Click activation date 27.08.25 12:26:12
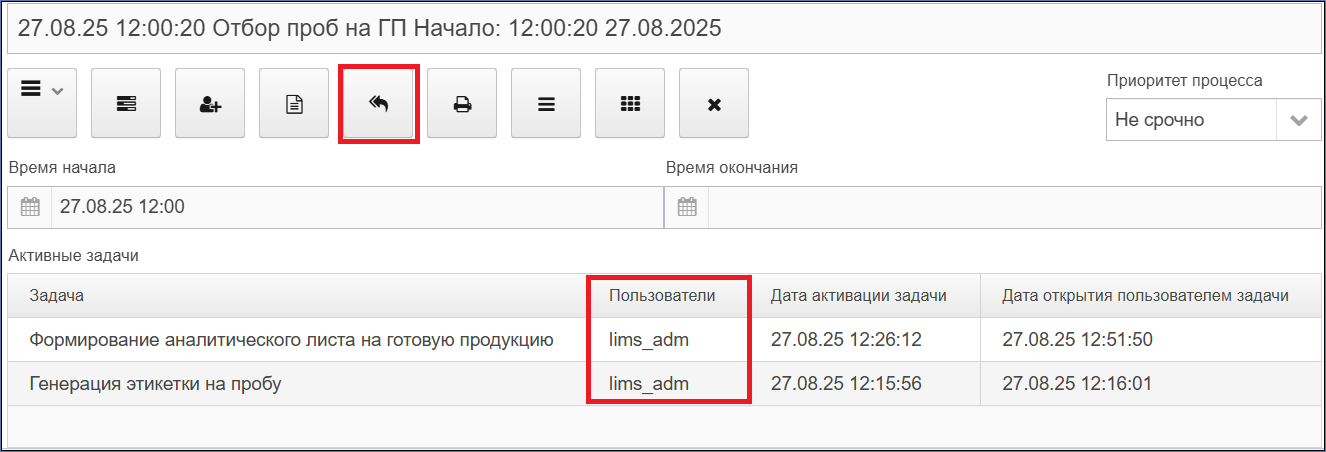The width and height of the screenshot is (1326, 452). point(846,340)
